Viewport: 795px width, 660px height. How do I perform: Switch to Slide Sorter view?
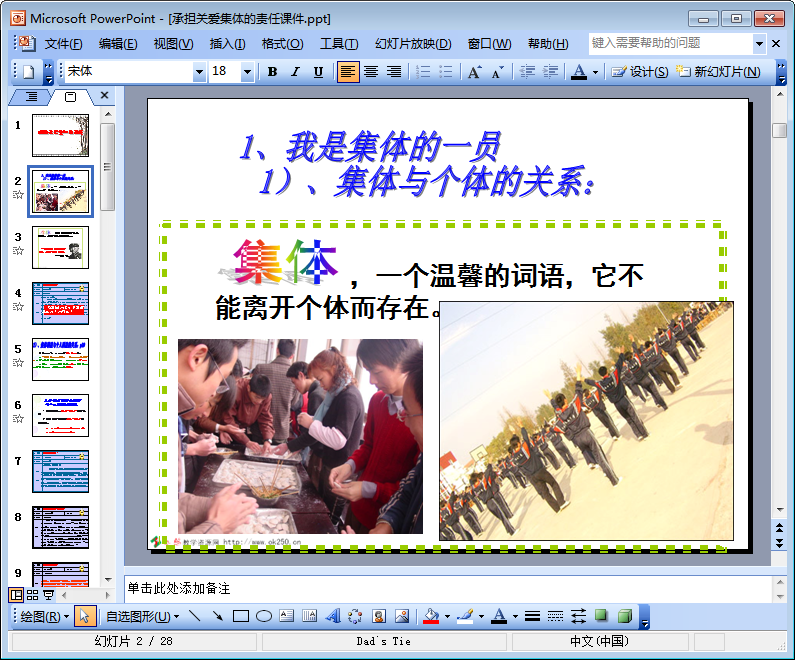32,595
